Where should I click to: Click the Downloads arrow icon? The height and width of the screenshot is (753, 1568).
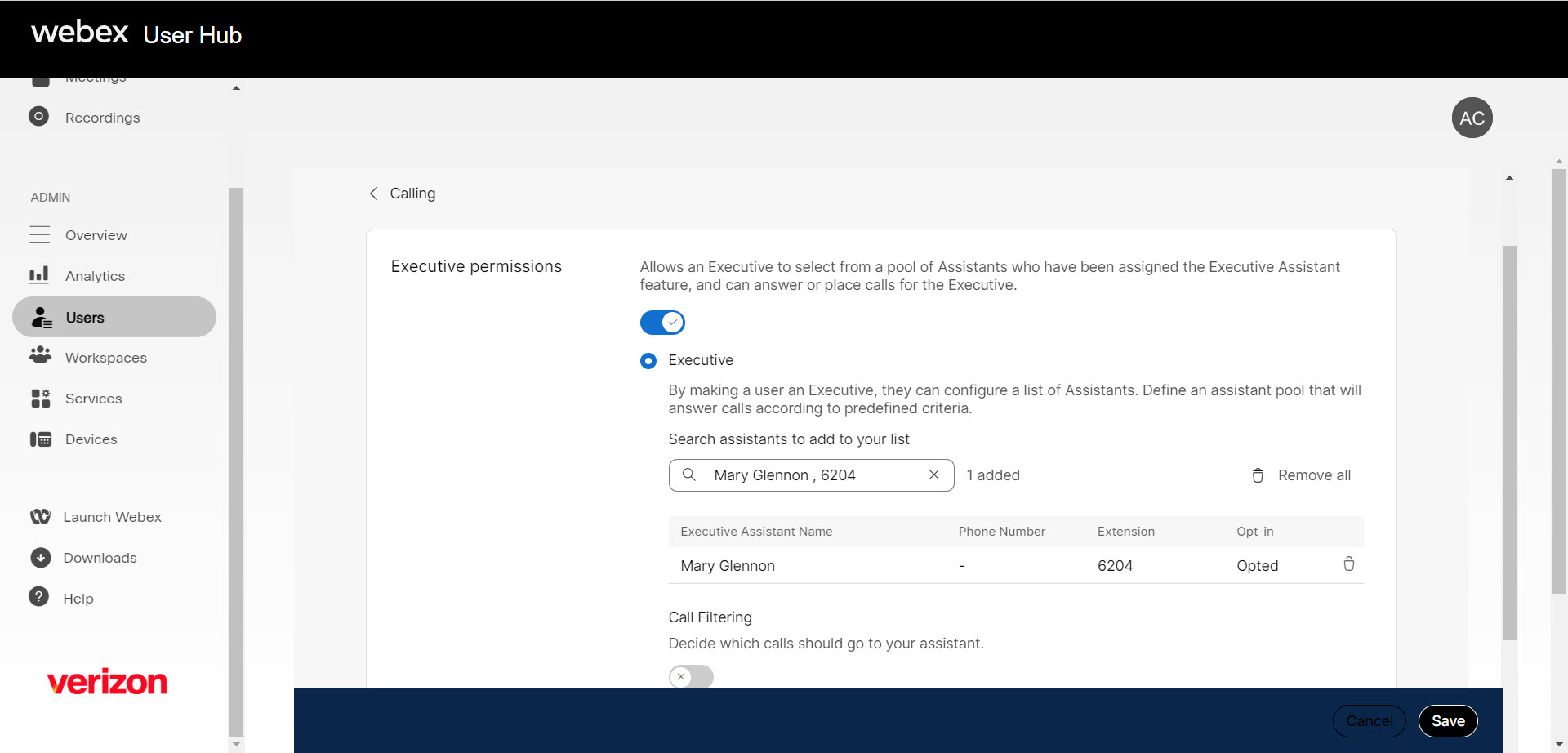(x=41, y=558)
